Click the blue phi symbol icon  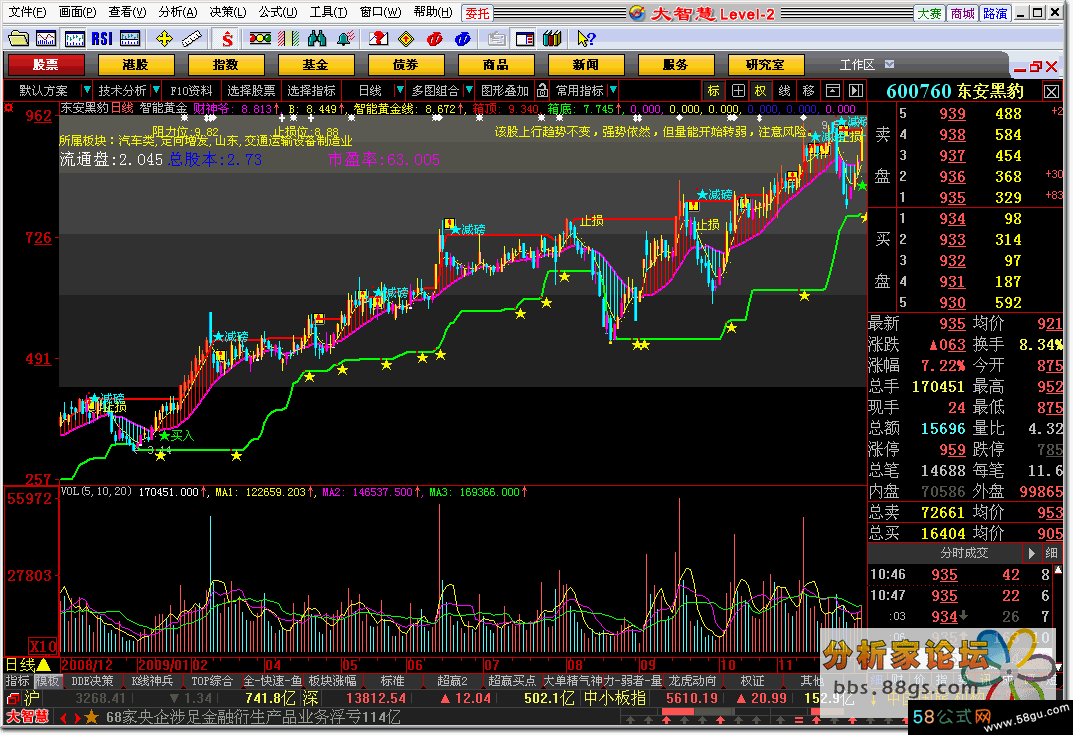pyautogui.click(x=463, y=39)
